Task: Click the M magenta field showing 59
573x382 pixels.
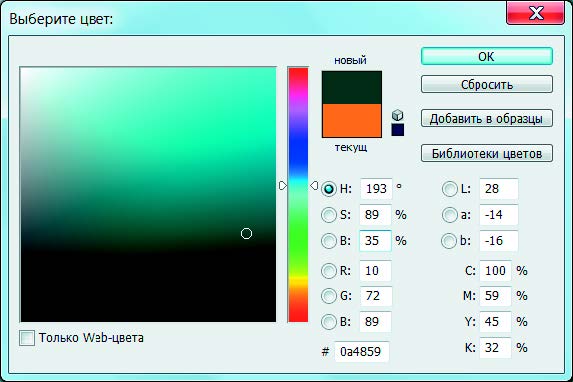Action: [x=495, y=296]
